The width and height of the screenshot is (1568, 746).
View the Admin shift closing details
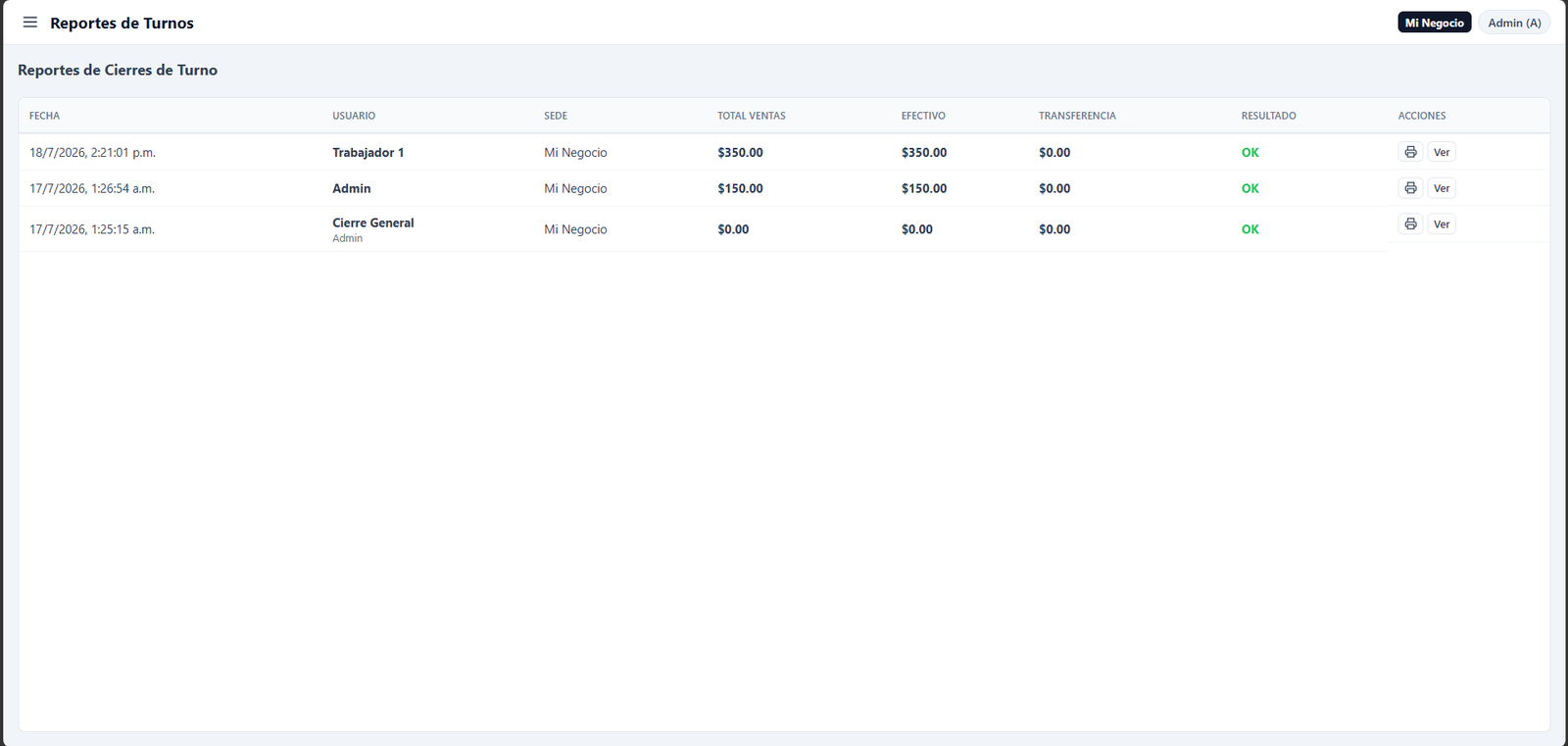1442,188
